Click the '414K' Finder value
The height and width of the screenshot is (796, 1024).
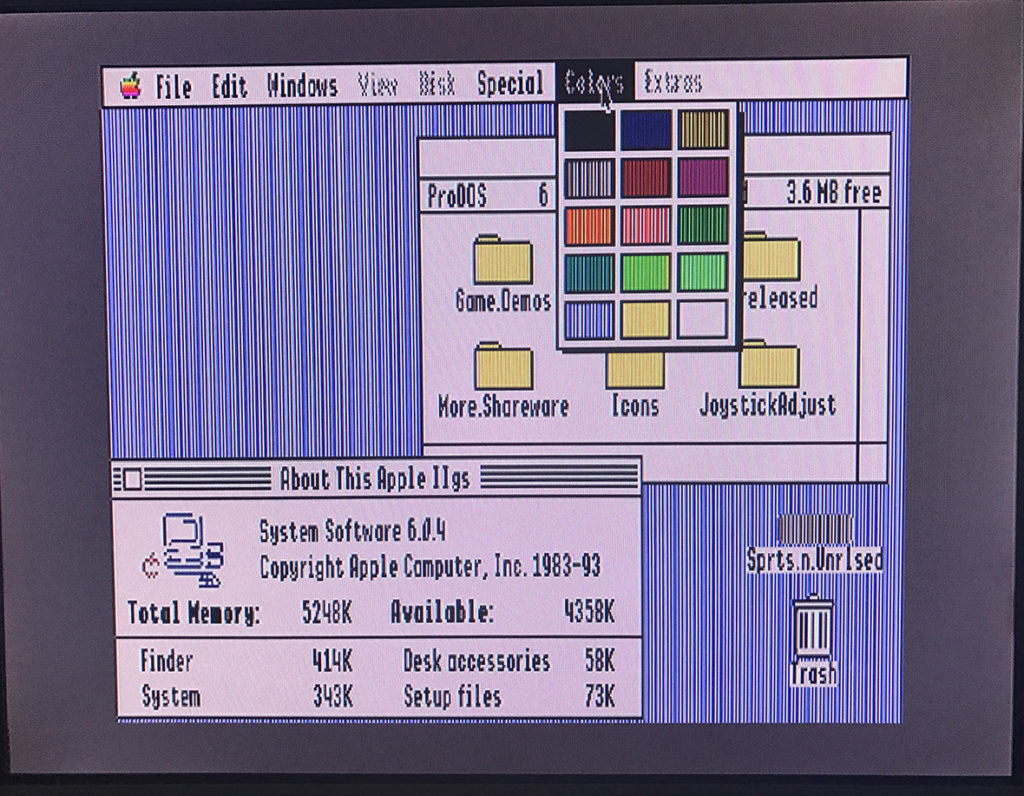point(332,661)
